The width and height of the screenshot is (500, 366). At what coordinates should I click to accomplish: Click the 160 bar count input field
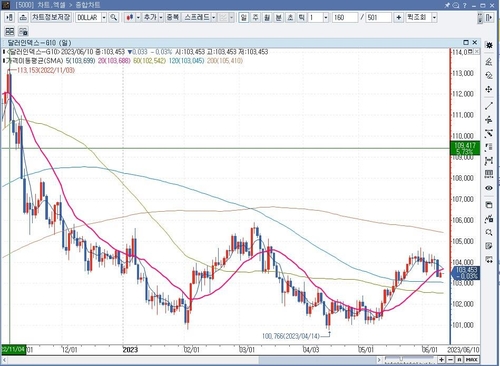pos(345,17)
